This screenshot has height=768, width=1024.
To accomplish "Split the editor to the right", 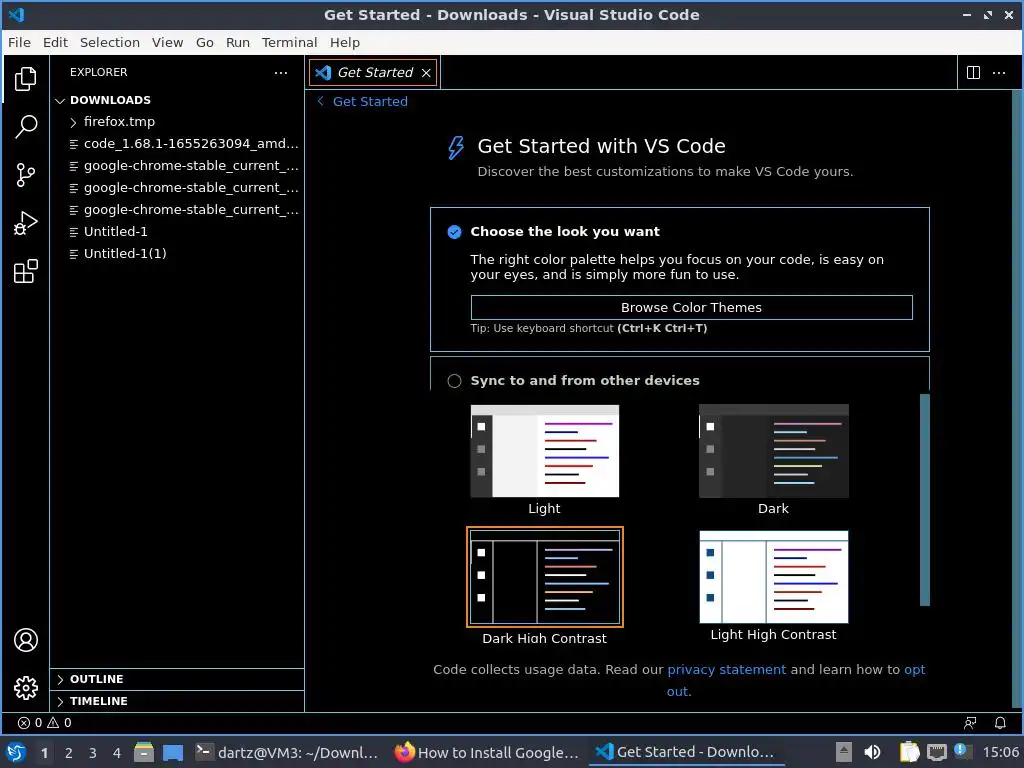I will (x=973, y=72).
